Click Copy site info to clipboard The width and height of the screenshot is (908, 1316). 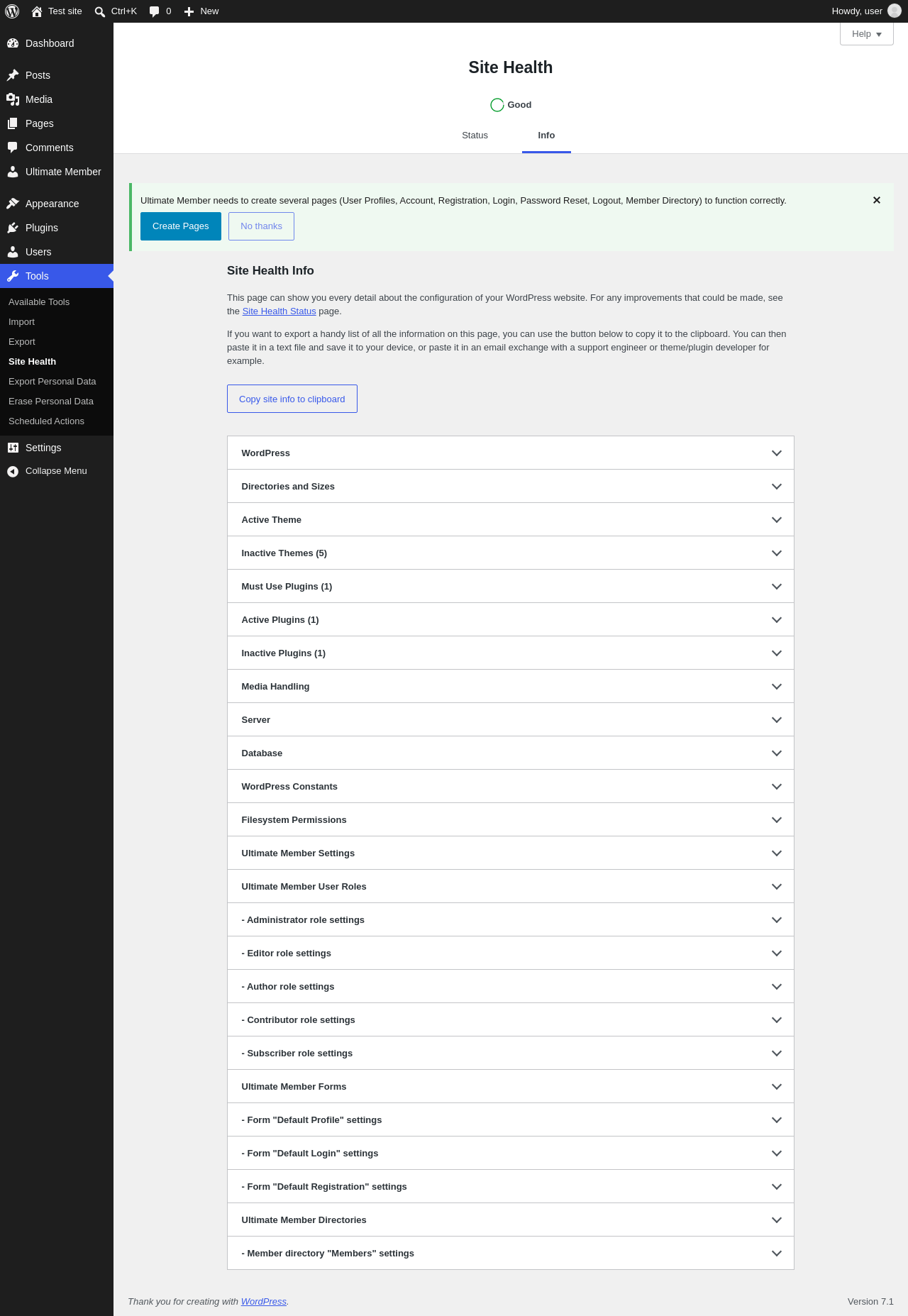[x=292, y=399]
